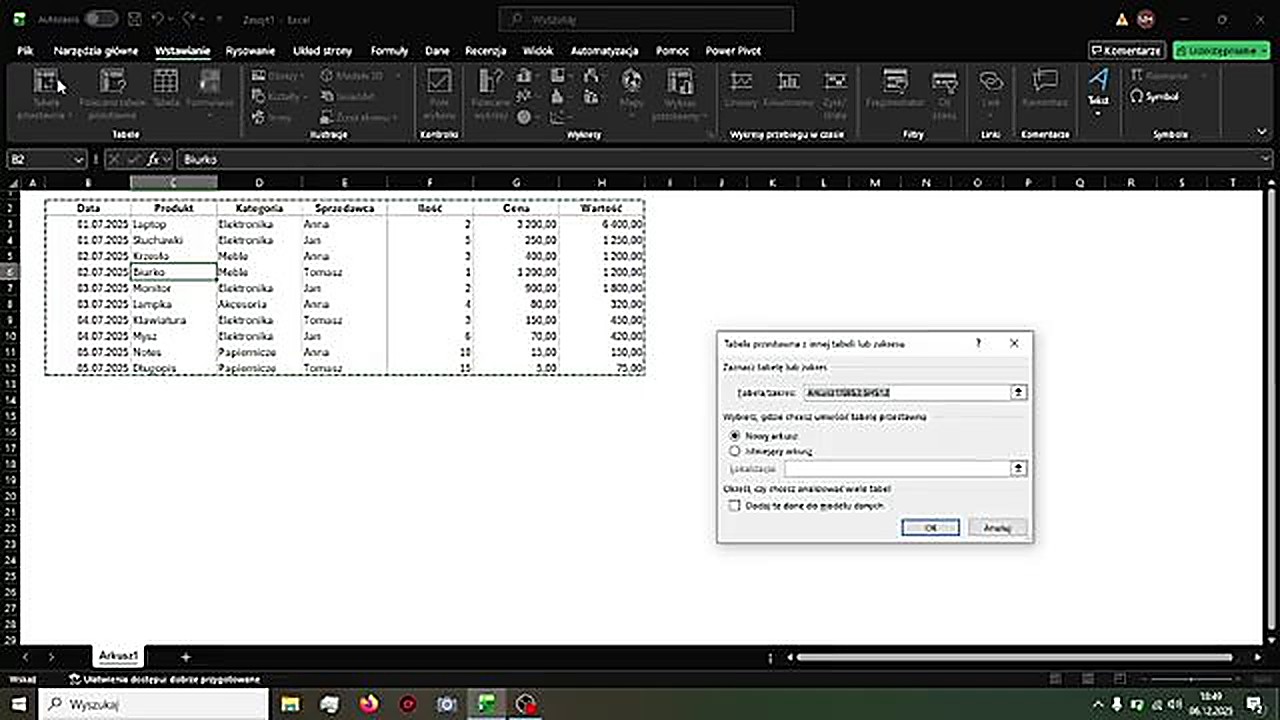Click the Polecane tabele przestawne icon
The width and height of the screenshot is (1280, 720).
[112, 82]
